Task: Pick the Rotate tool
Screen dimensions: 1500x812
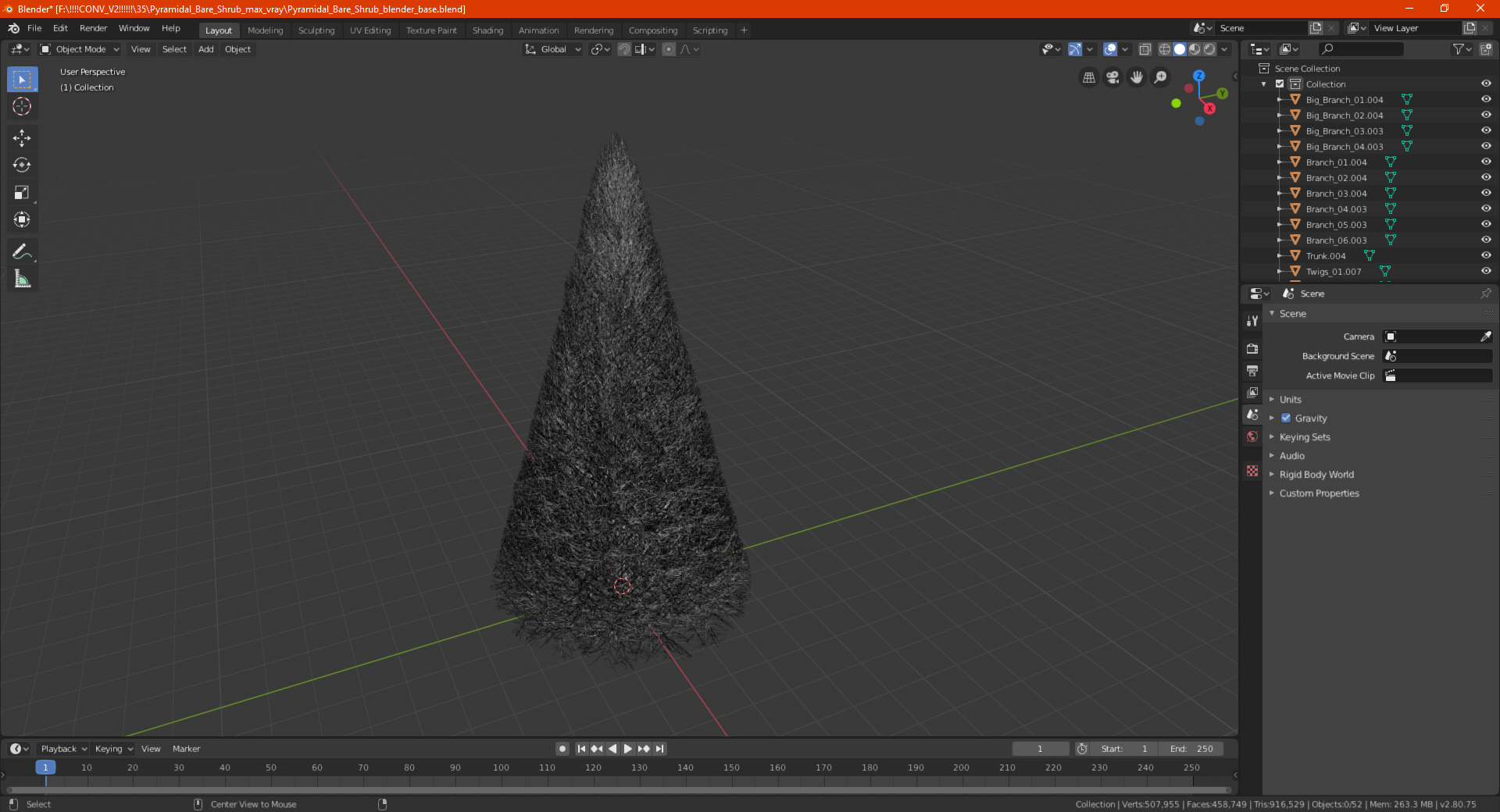Action: coord(22,166)
